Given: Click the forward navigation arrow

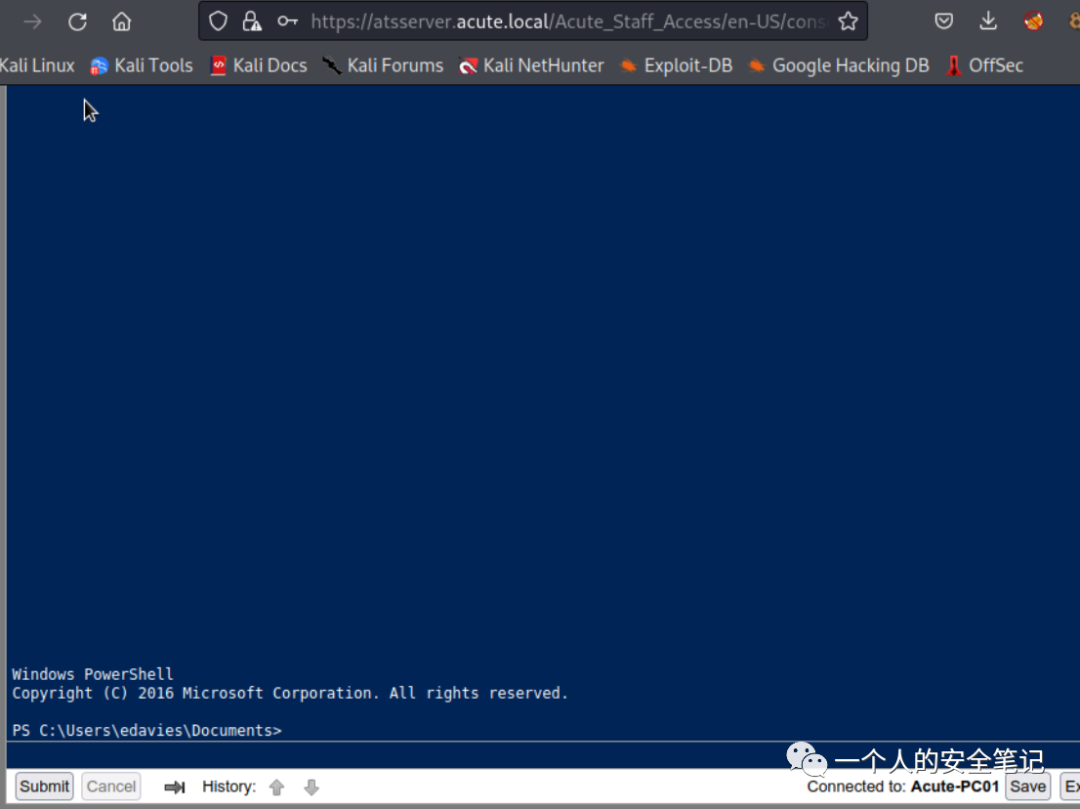Looking at the screenshot, I should [x=33, y=22].
